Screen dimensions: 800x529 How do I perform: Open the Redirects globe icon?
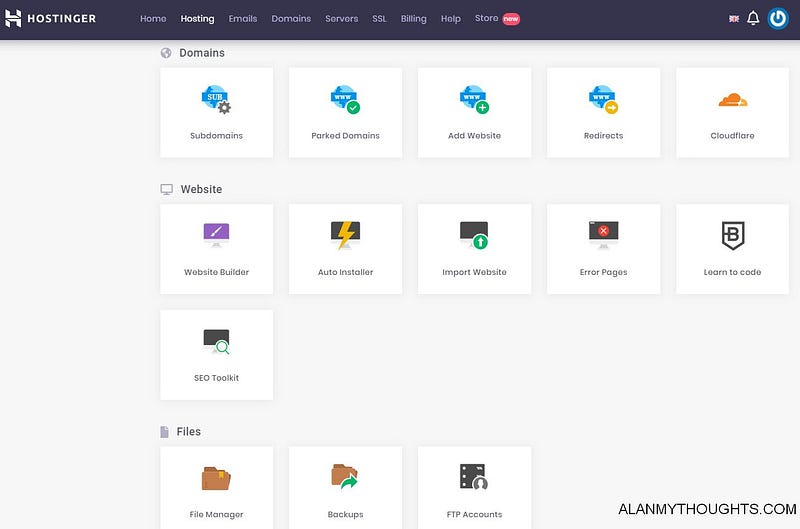[604, 99]
